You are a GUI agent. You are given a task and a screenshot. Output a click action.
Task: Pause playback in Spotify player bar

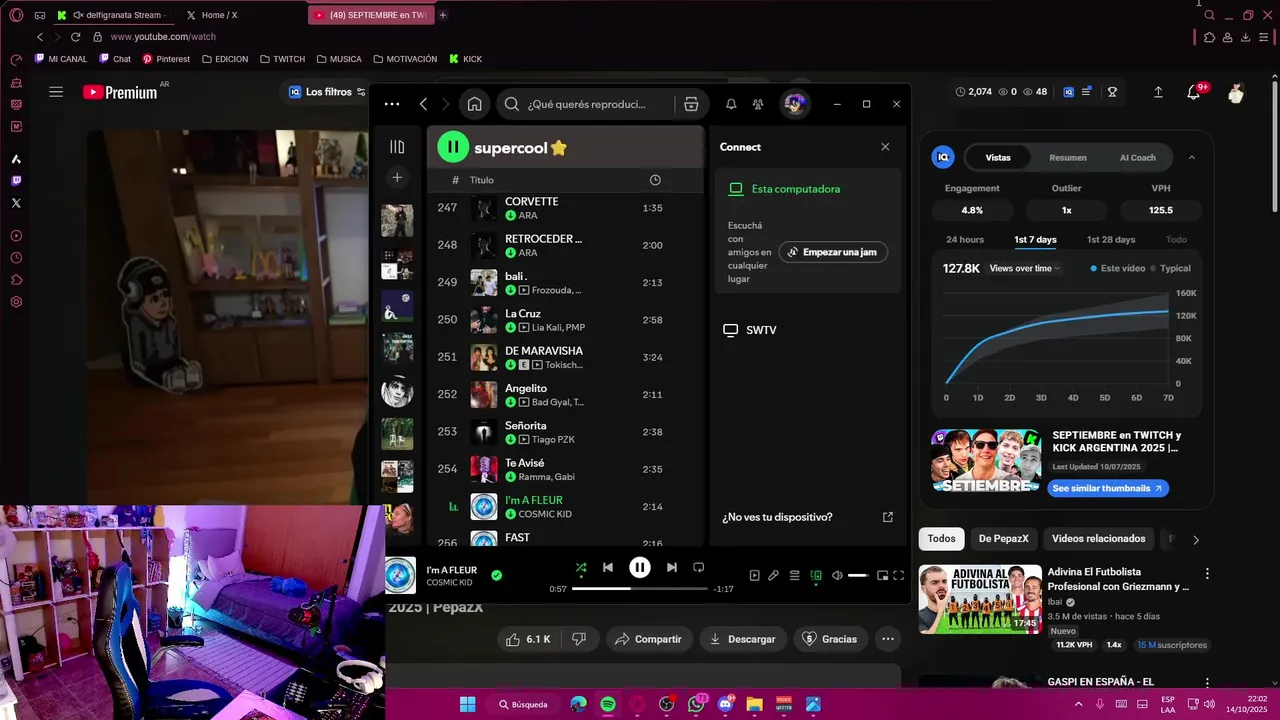point(640,567)
